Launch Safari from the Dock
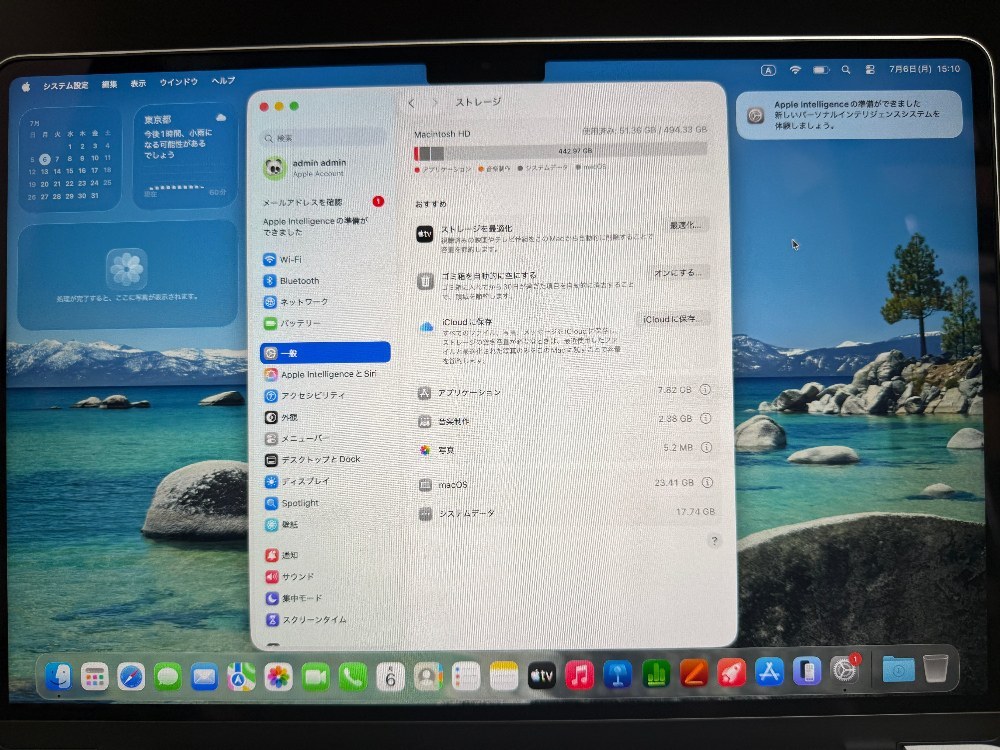 coord(131,677)
